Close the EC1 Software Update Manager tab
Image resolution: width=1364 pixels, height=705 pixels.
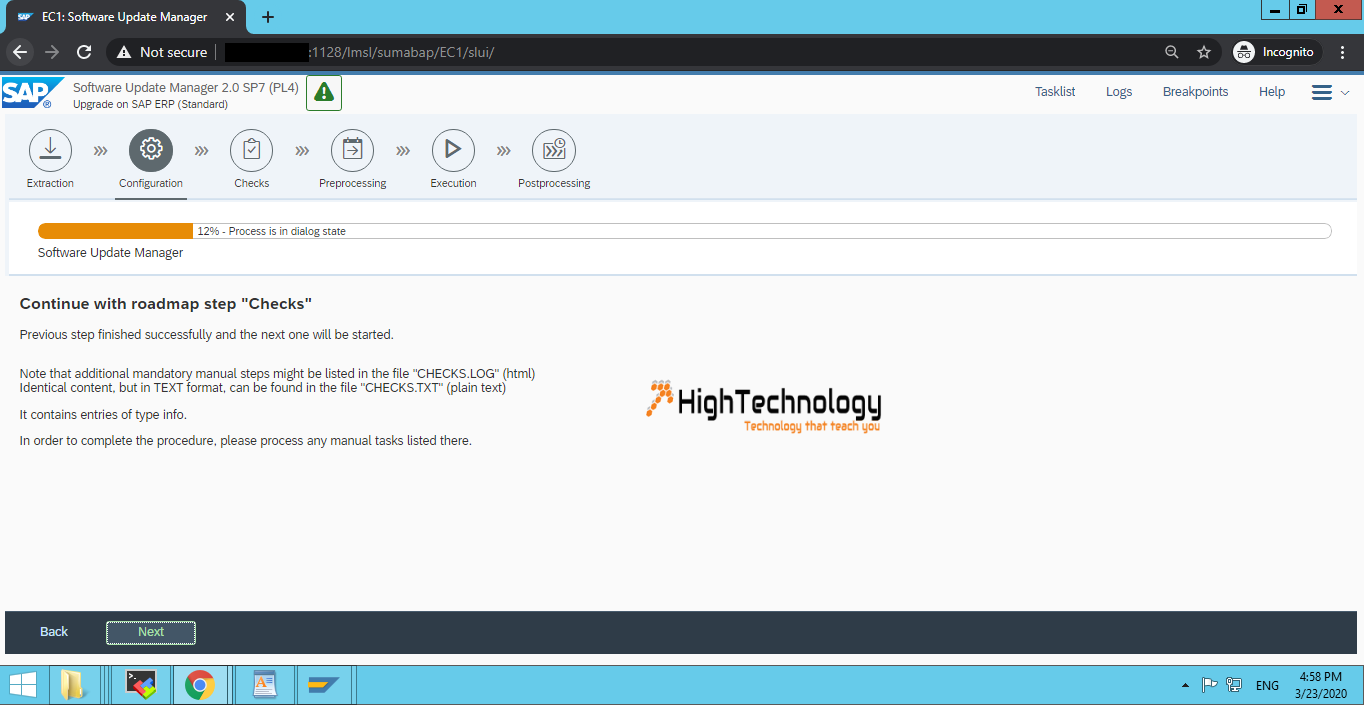click(230, 17)
